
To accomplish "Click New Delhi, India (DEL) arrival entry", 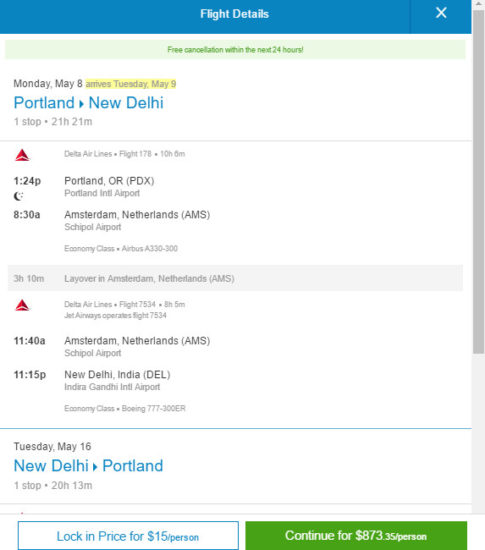I will 117,375.
